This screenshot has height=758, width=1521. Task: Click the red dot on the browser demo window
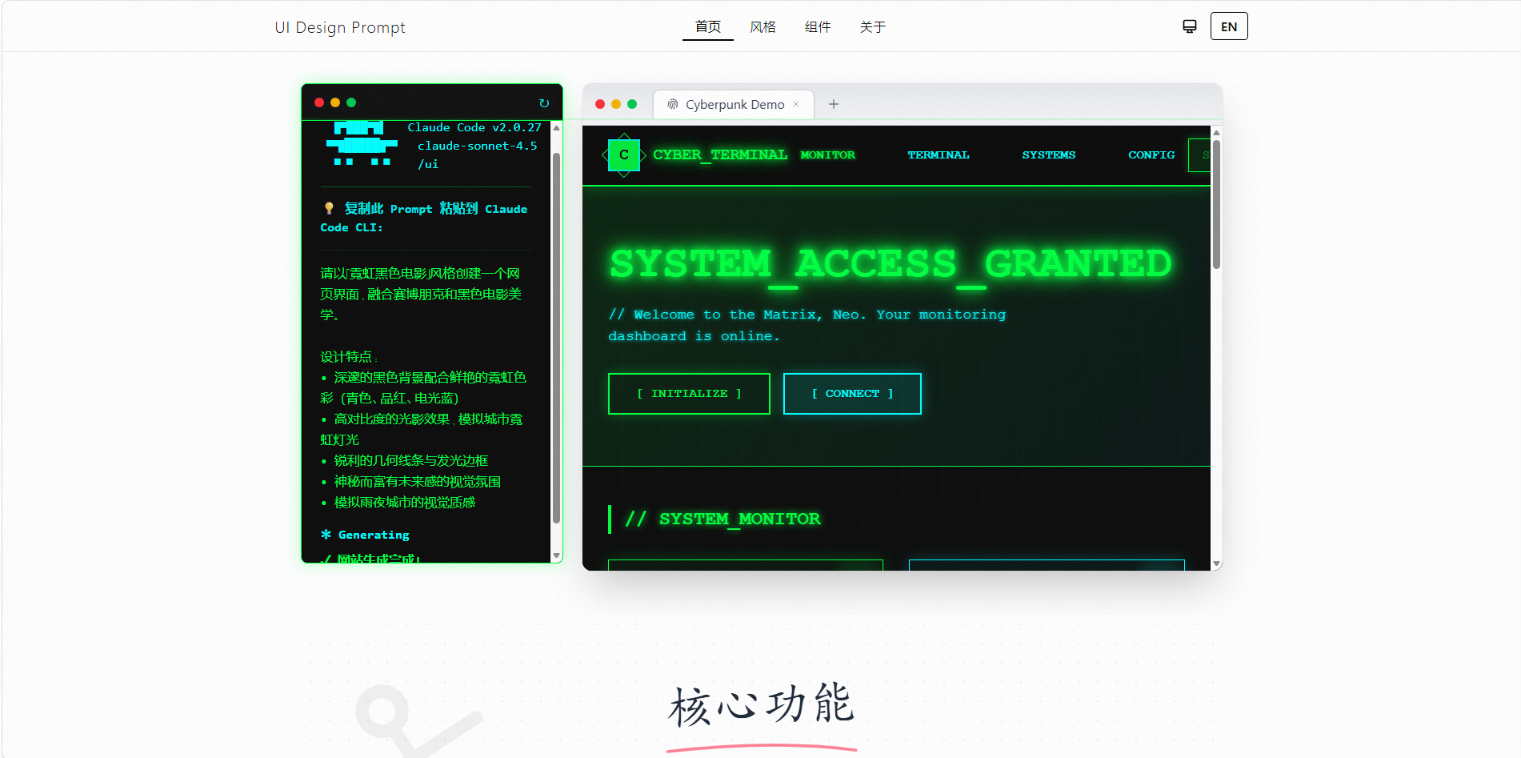(600, 104)
